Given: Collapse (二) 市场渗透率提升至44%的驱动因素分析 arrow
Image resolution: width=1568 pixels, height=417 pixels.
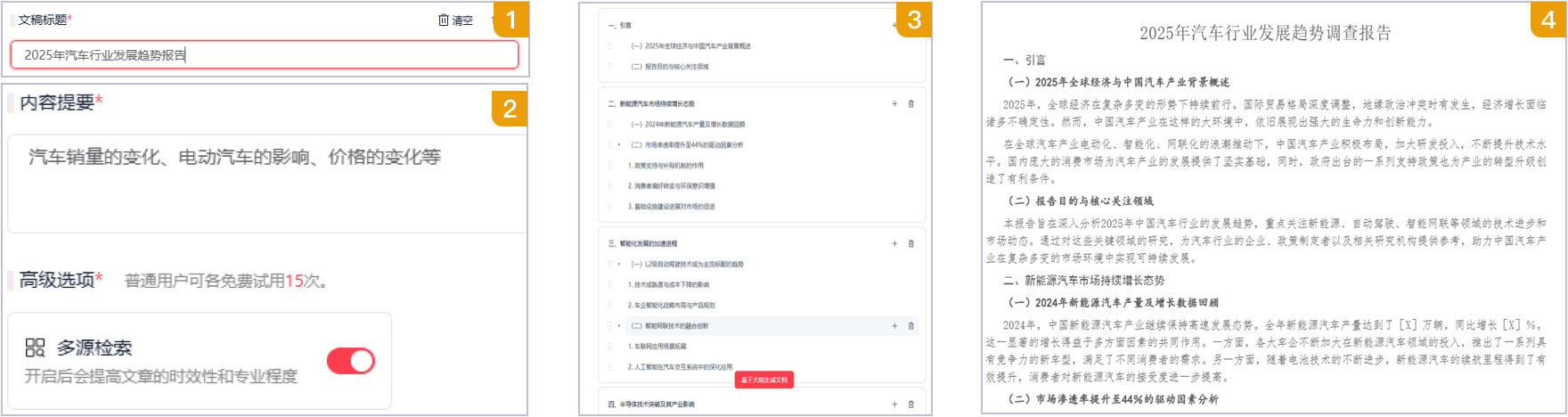Looking at the screenshot, I should coord(619,145).
